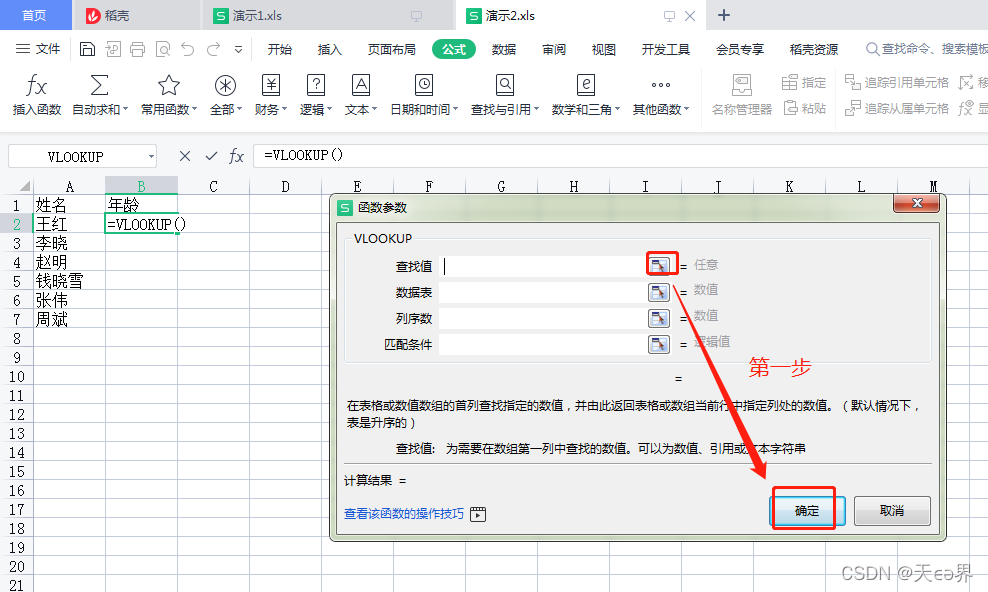Viewport: 988px width, 592px height.
Task: Click the Print icon in quick toolbar
Action: tap(137, 49)
